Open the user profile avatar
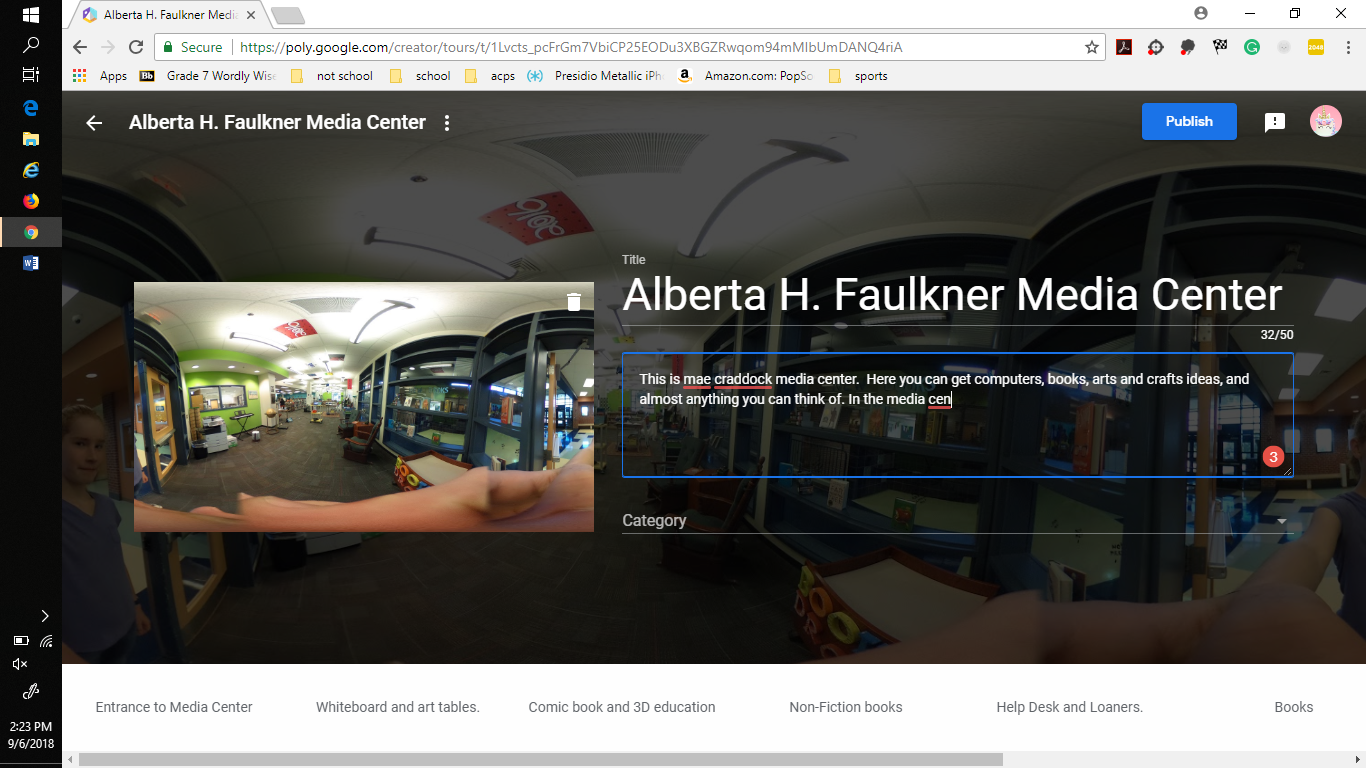 tap(1325, 122)
